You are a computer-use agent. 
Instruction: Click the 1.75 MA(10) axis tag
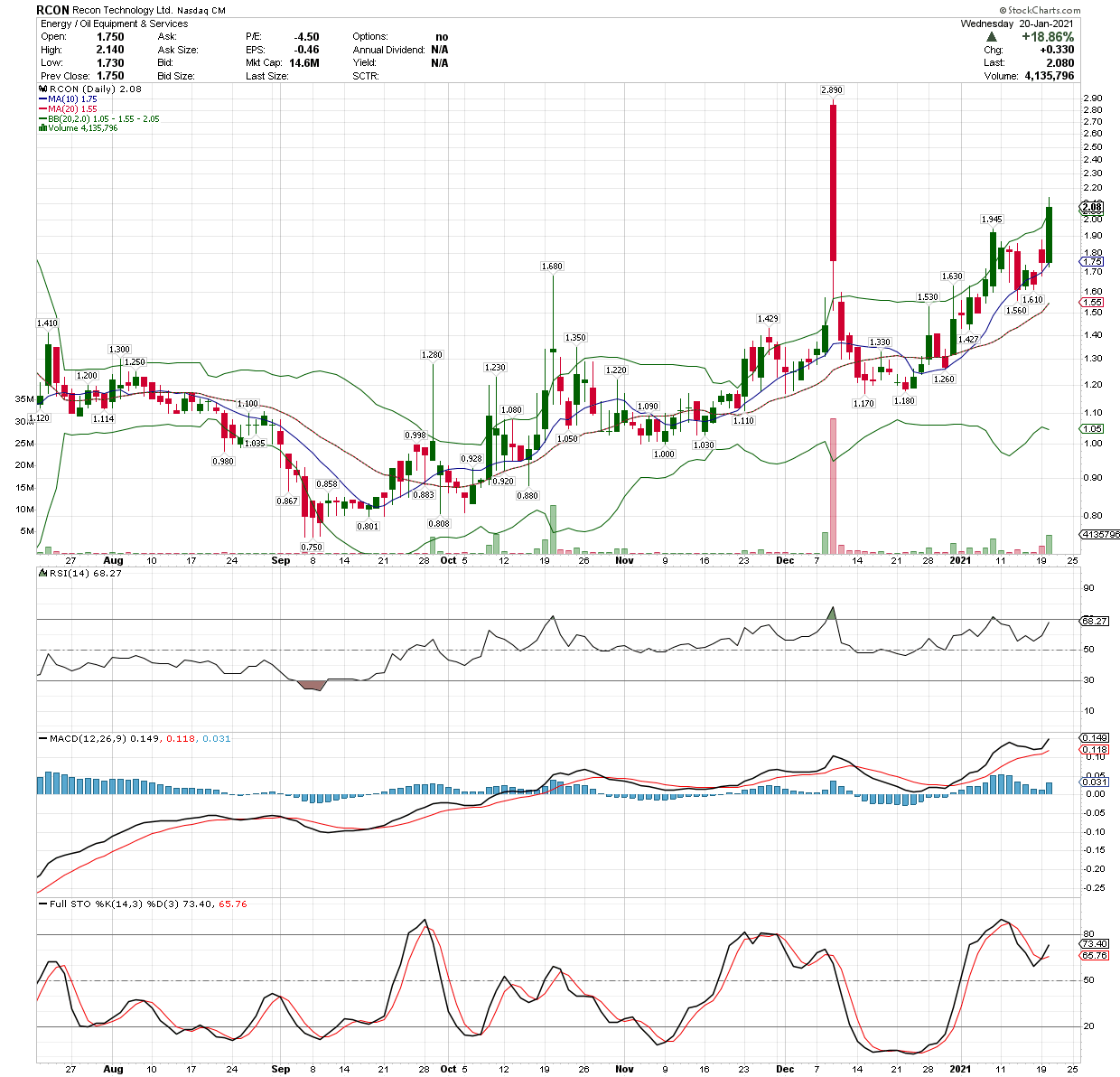point(1092,262)
